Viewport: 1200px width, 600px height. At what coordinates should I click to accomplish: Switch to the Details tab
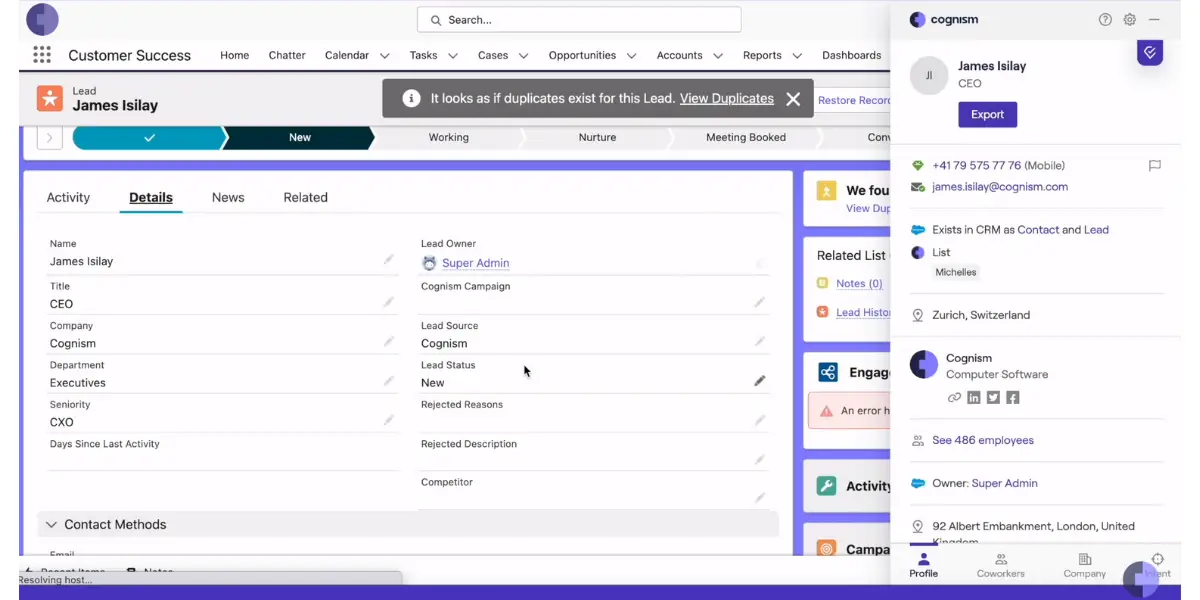coord(151,197)
